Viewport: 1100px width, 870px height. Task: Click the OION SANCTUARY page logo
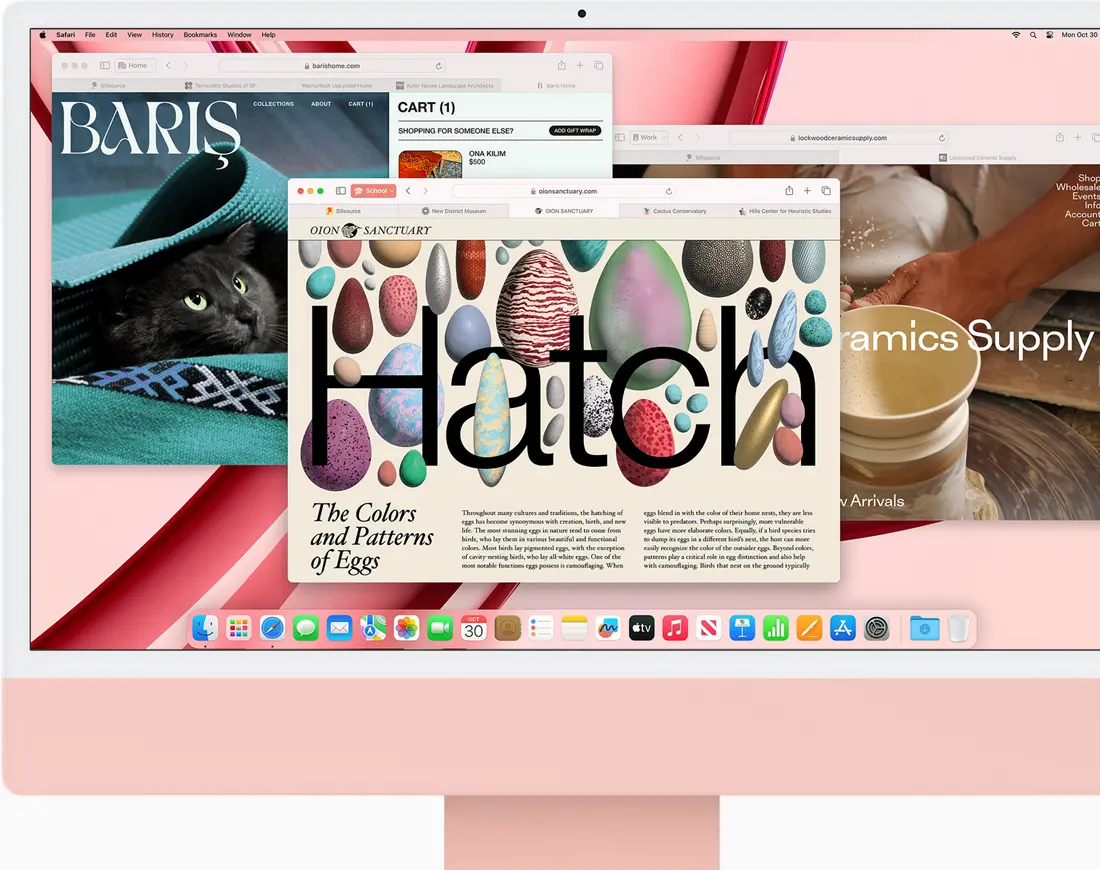pyautogui.click(x=370, y=230)
